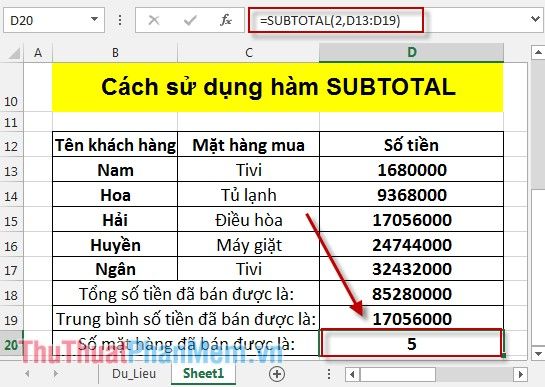Add a new sheet with plus icon
The image size is (545, 387).
(x=277, y=374)
